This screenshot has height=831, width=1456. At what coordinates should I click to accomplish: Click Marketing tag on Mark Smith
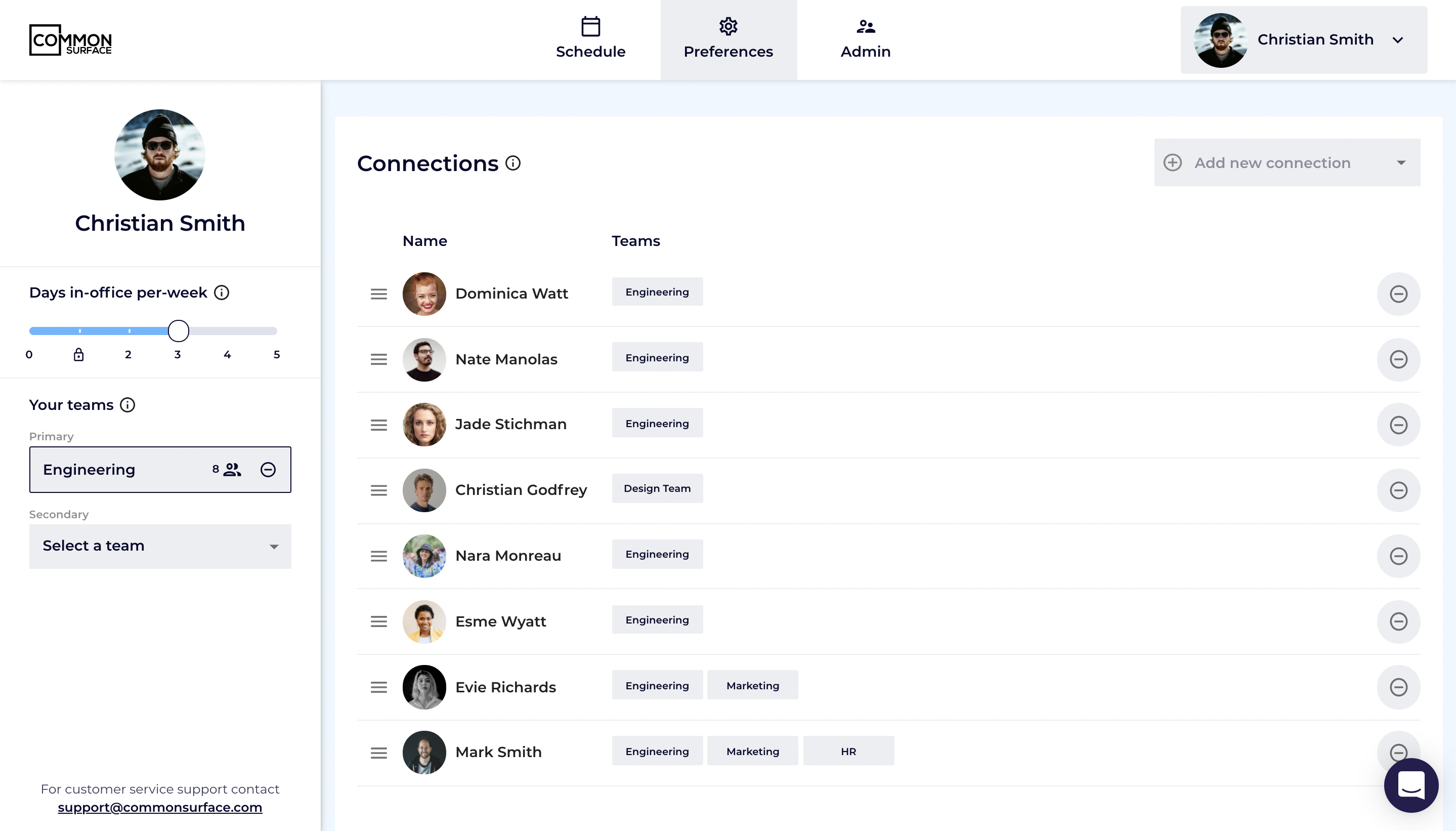click(x=752, y=751)
